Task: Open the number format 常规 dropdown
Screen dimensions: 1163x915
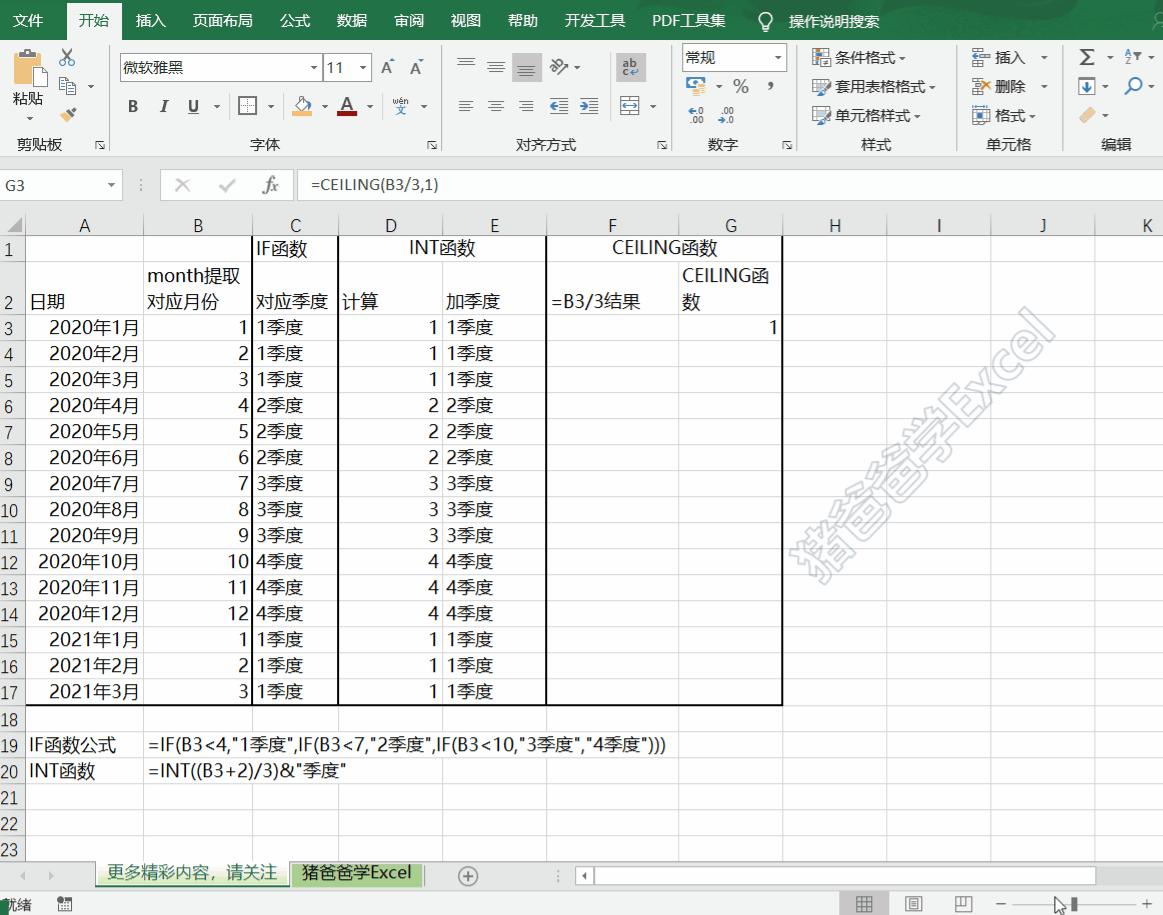Action: (x=778, y=57)
